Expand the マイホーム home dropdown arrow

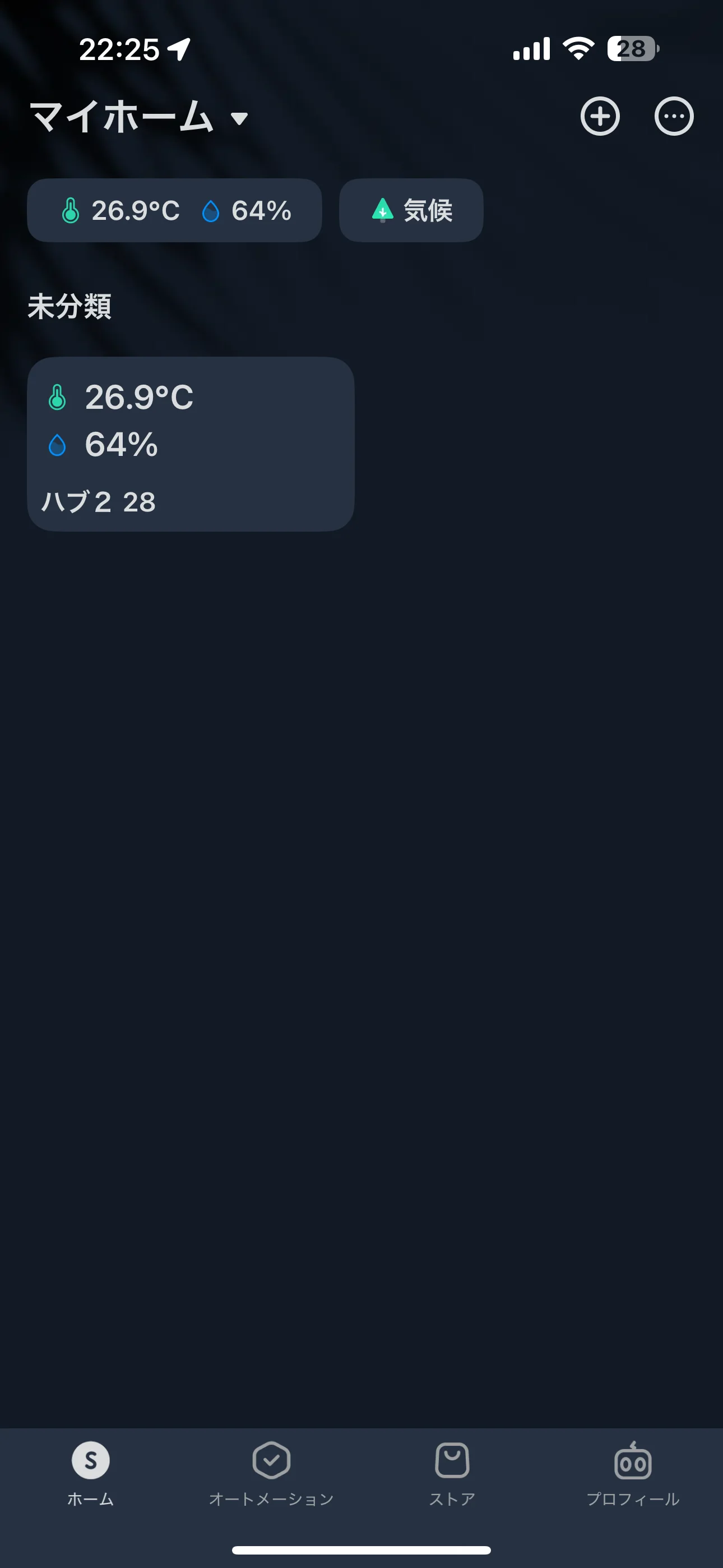click(240, 119)
